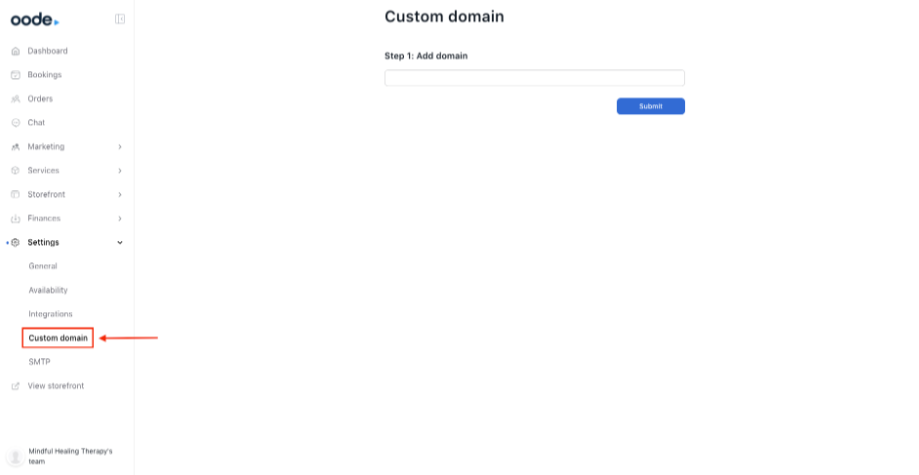
Task: Click the View storefront external link icon
Action: pyautogui.click(x=15, y=386)
